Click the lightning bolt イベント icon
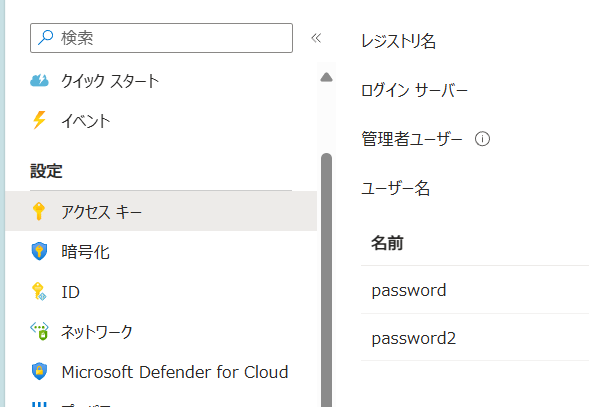Viewport: 589px width, 407px height. point(39,121)
